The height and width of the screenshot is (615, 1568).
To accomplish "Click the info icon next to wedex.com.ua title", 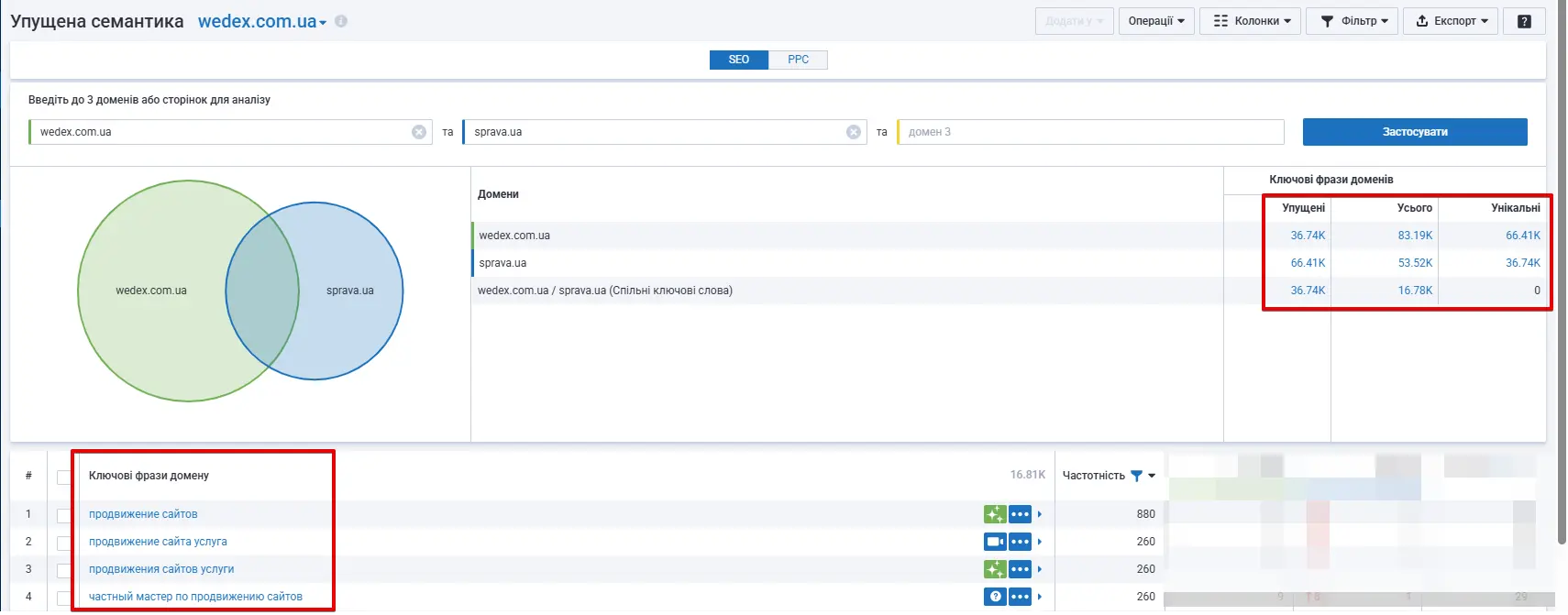I will (x=341, y=21).
